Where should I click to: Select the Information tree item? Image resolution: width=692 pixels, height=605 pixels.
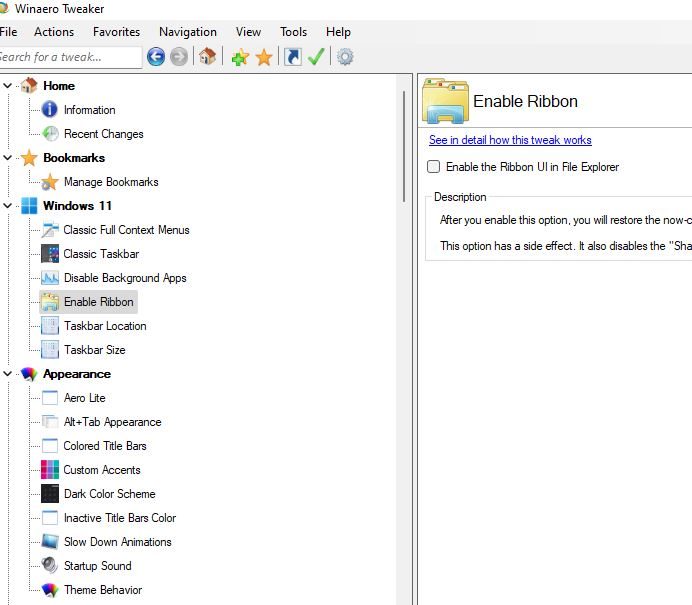point(90,110)
